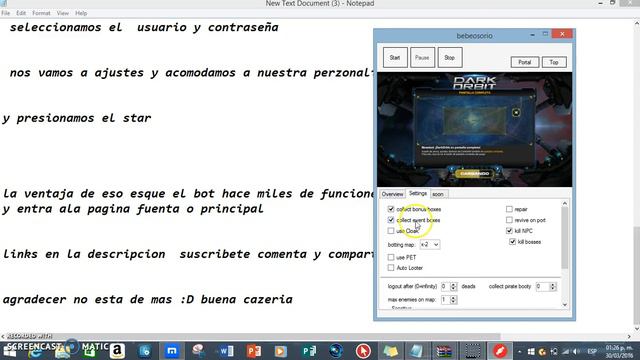Click the fullscreen icon in the DarkOrbit preview
Viewport: 640px width, 360px height.
click(x=516, y=113)
